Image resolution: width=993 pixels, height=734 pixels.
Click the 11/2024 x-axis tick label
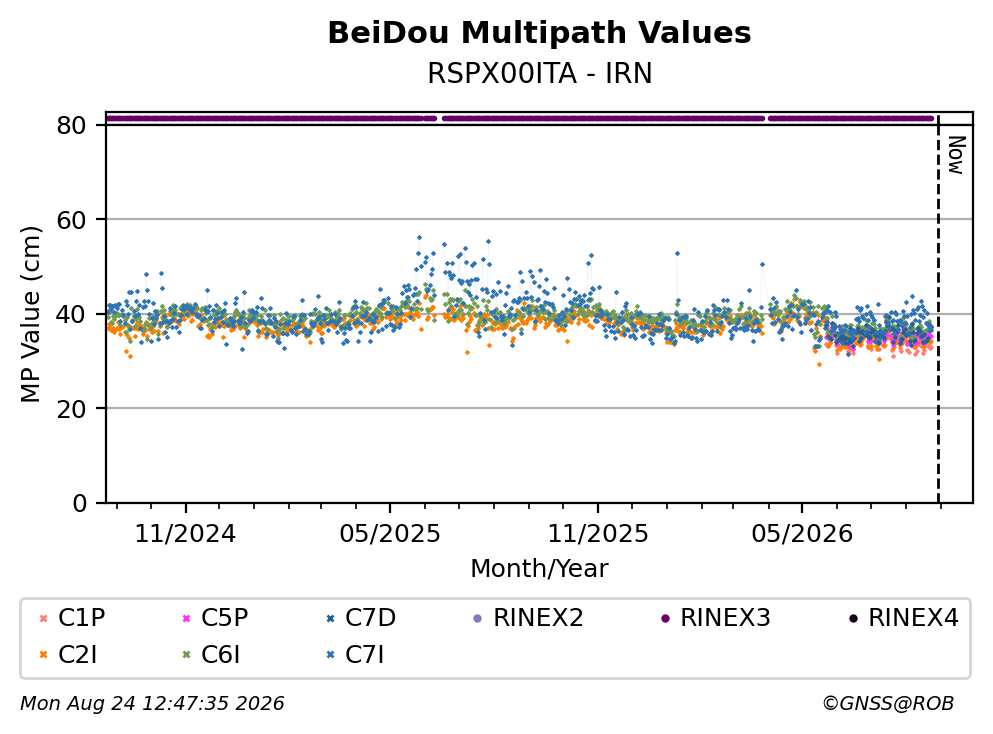pyautogui.click(x=186, y=534)
